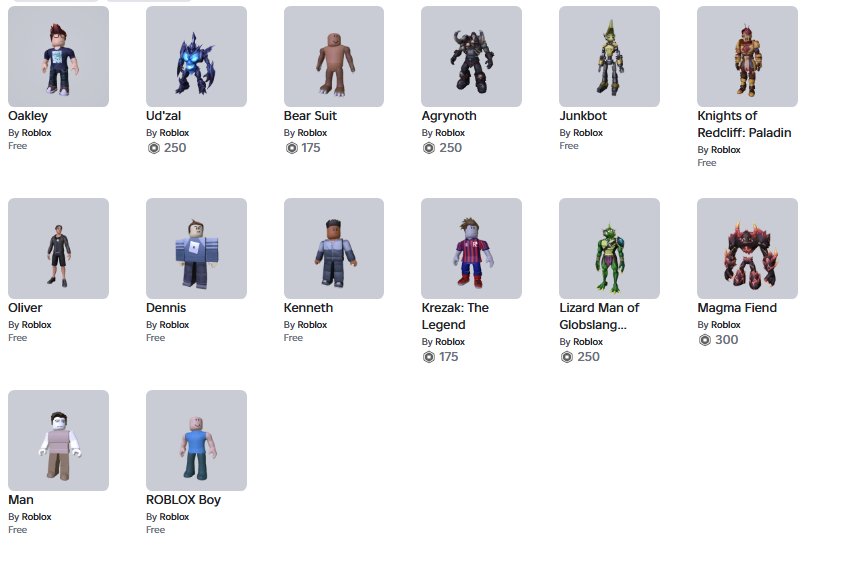Open the Lizard Man of Globslang title

[599, 316]
